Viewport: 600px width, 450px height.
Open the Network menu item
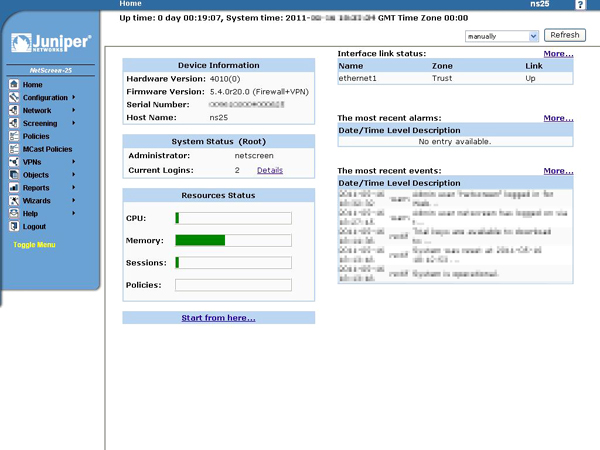(x=37, y=111)
